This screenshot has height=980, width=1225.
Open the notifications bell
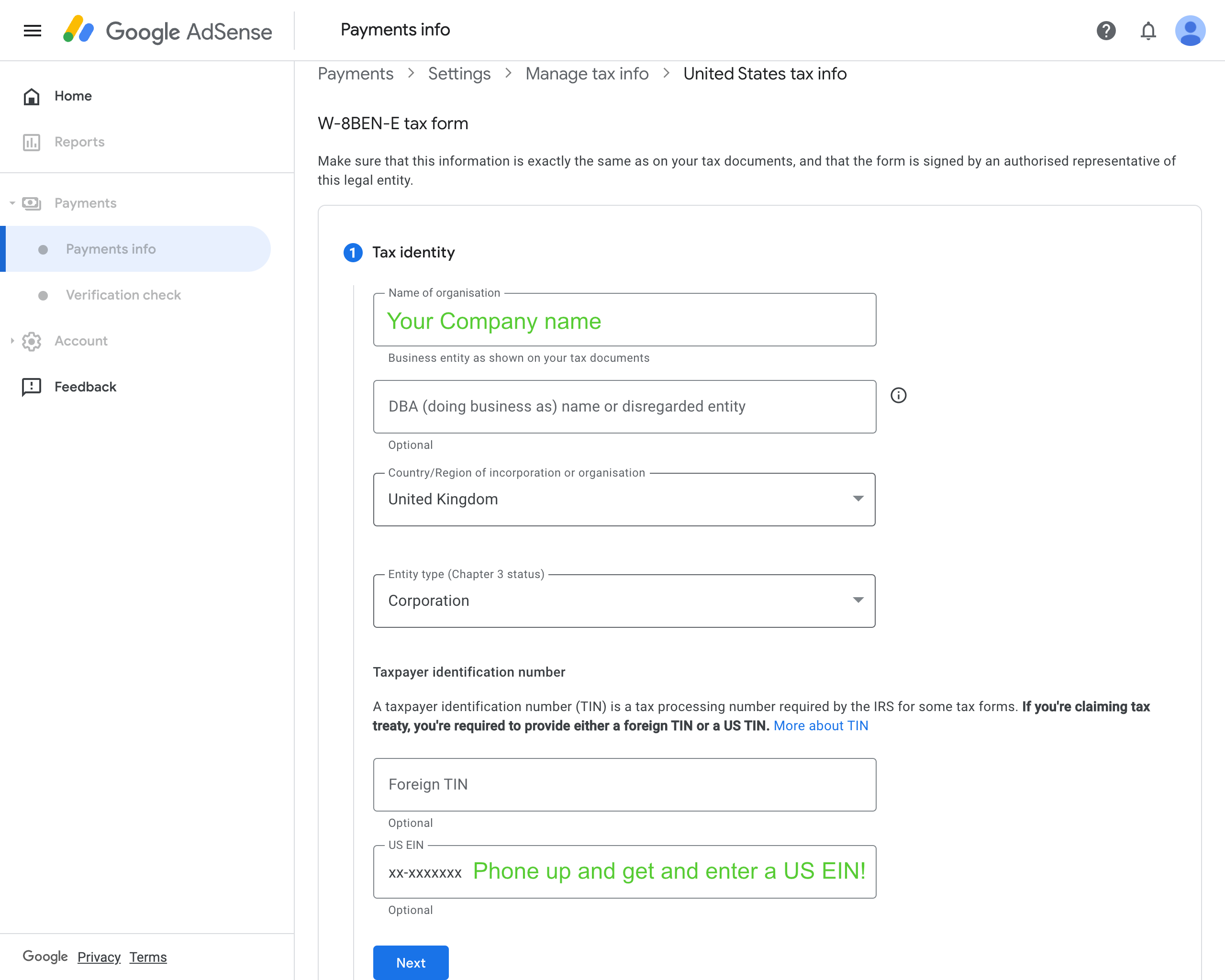pos(1148,31)
